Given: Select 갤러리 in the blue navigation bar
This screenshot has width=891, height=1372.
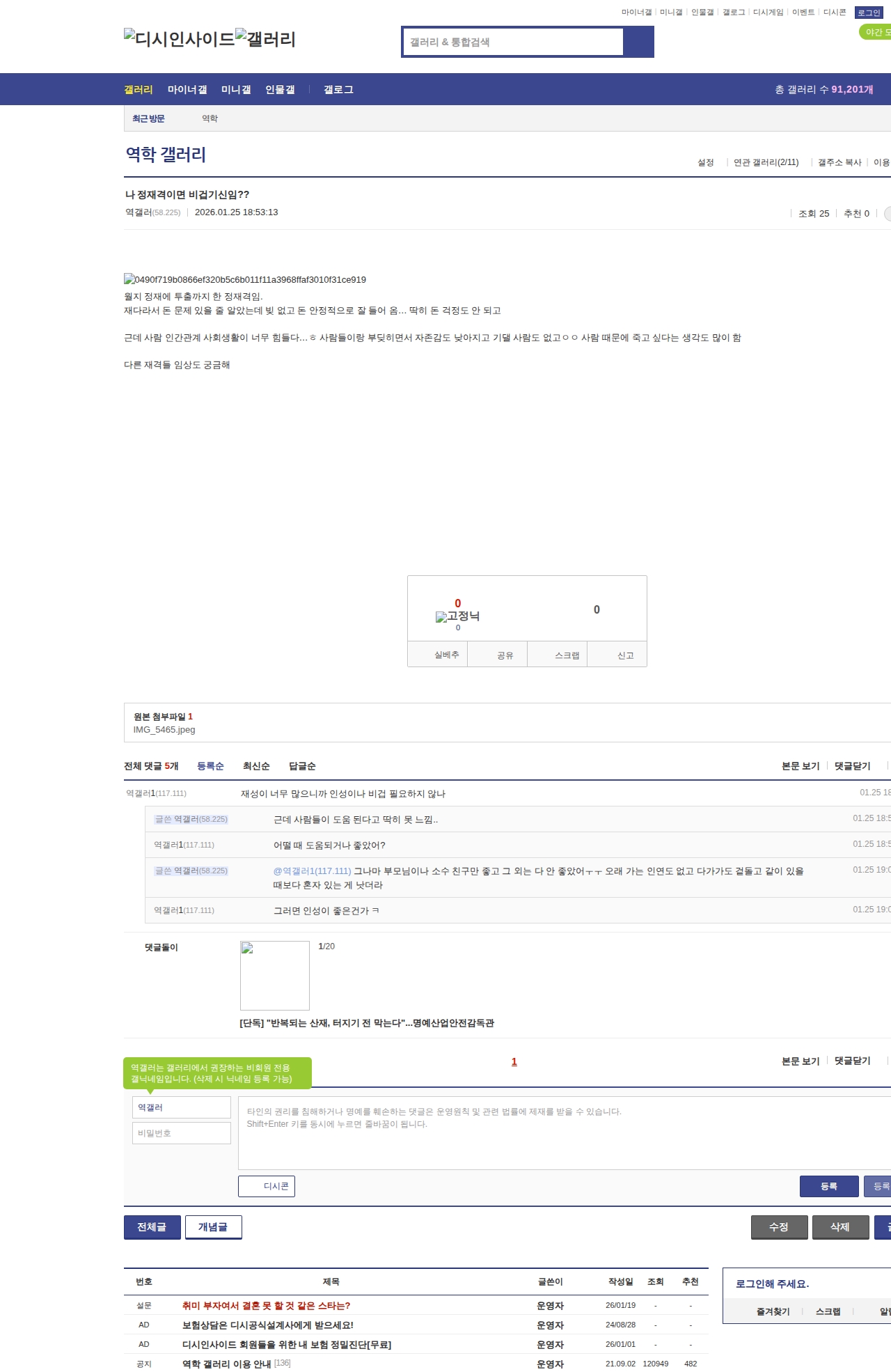Looking at the screenshot, I should [x=139, y=90].
